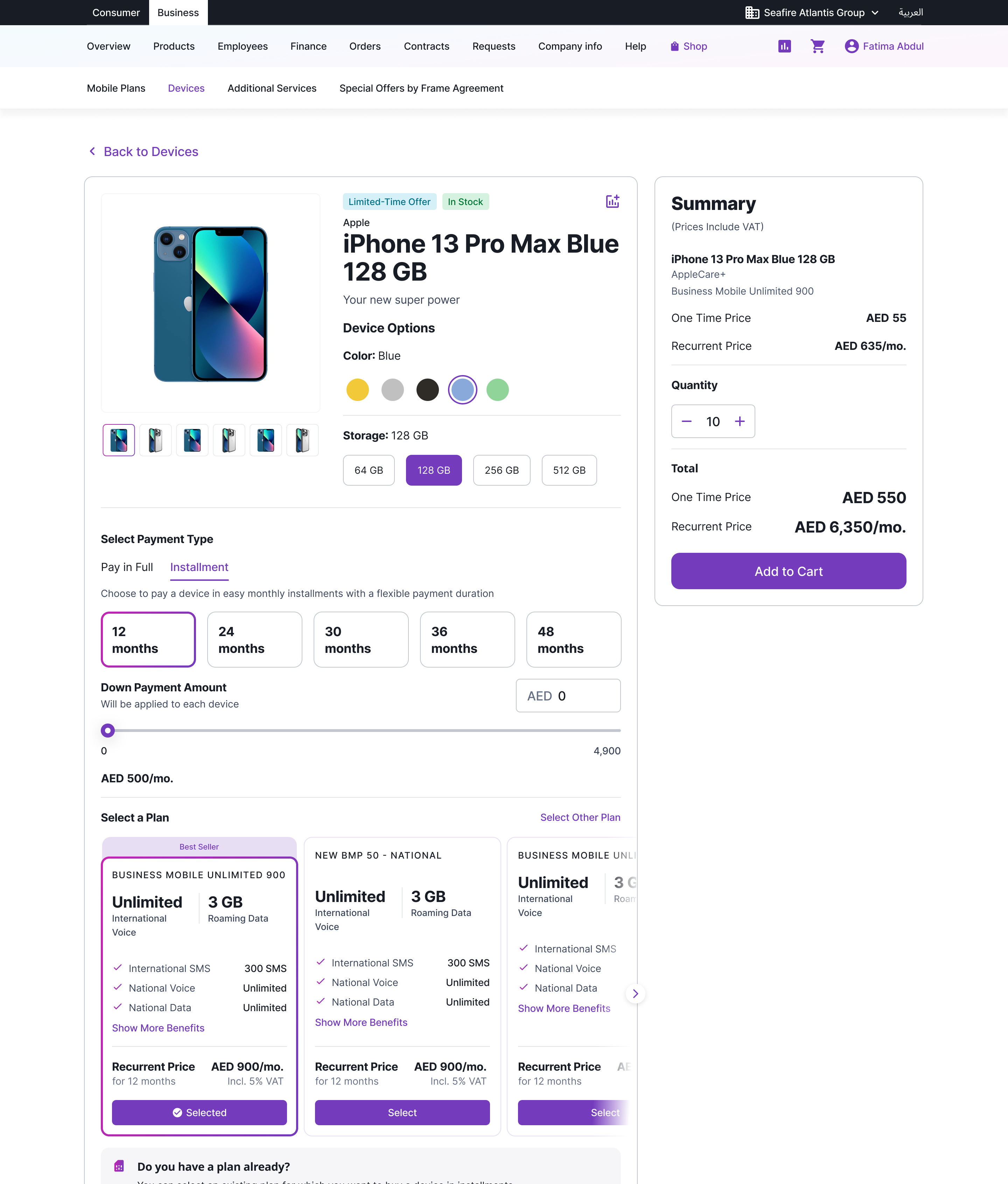This screenshot has height=1184, width=1008.
Task: Expand Show More Benefits on Unlimited 900 plan
Action: tap(158, 1028)
